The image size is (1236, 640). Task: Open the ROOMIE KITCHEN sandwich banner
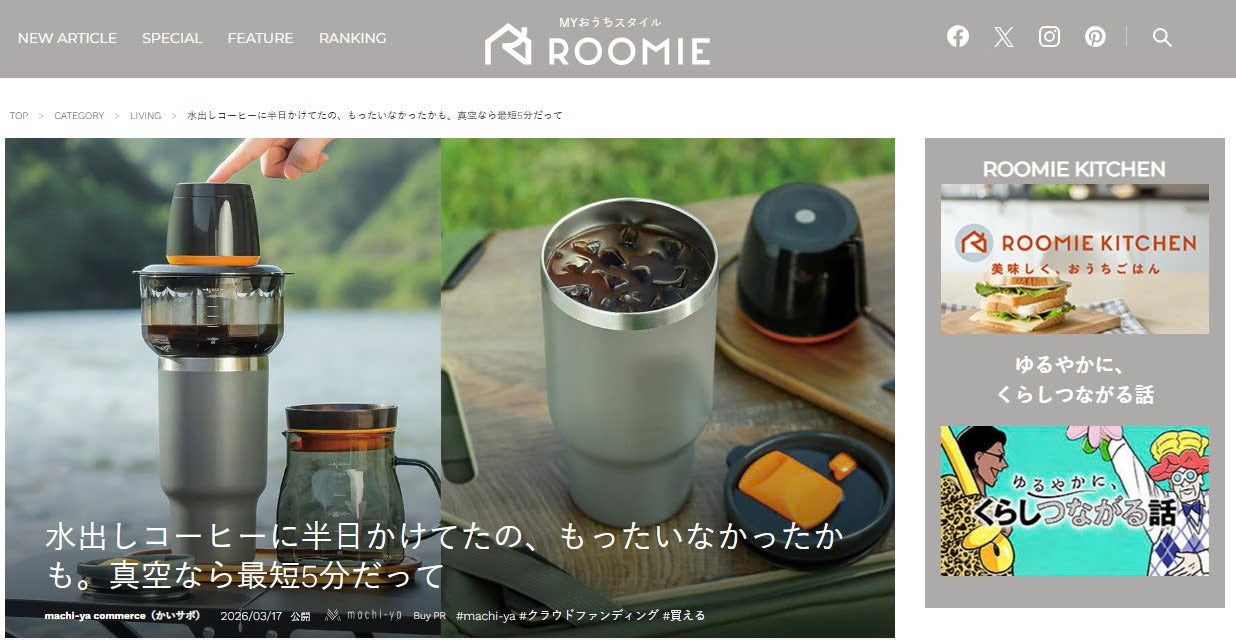click(x=1074, y=259)
